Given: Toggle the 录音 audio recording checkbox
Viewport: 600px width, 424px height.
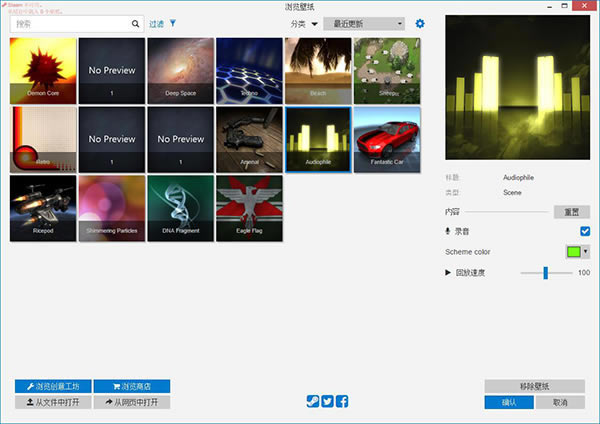Looking at the screenshot, I should pyautogui.click(x=585, y=231).
